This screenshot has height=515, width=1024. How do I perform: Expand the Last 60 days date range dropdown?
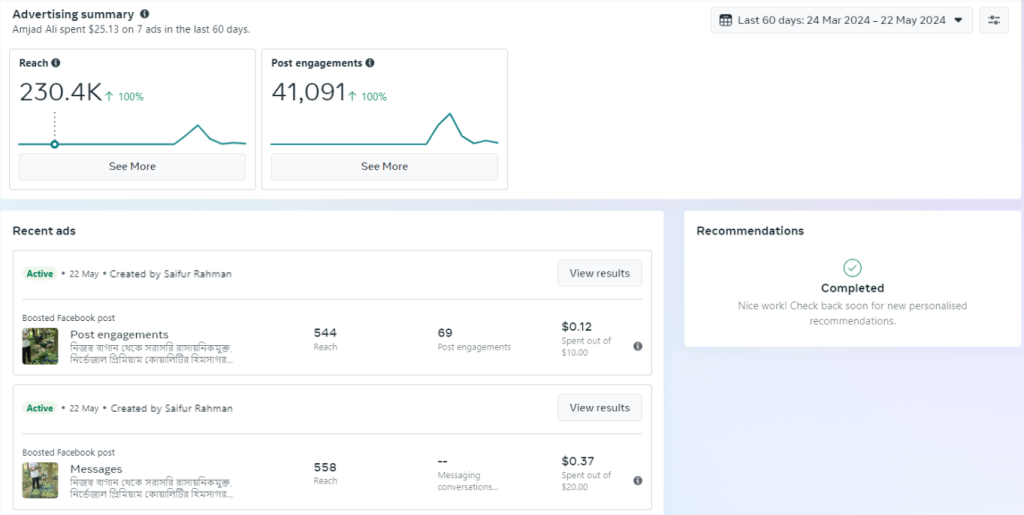point(840,20)
